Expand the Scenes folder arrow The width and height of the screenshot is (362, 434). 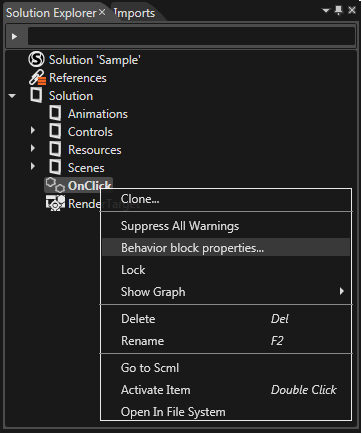(x=33, y=166)
